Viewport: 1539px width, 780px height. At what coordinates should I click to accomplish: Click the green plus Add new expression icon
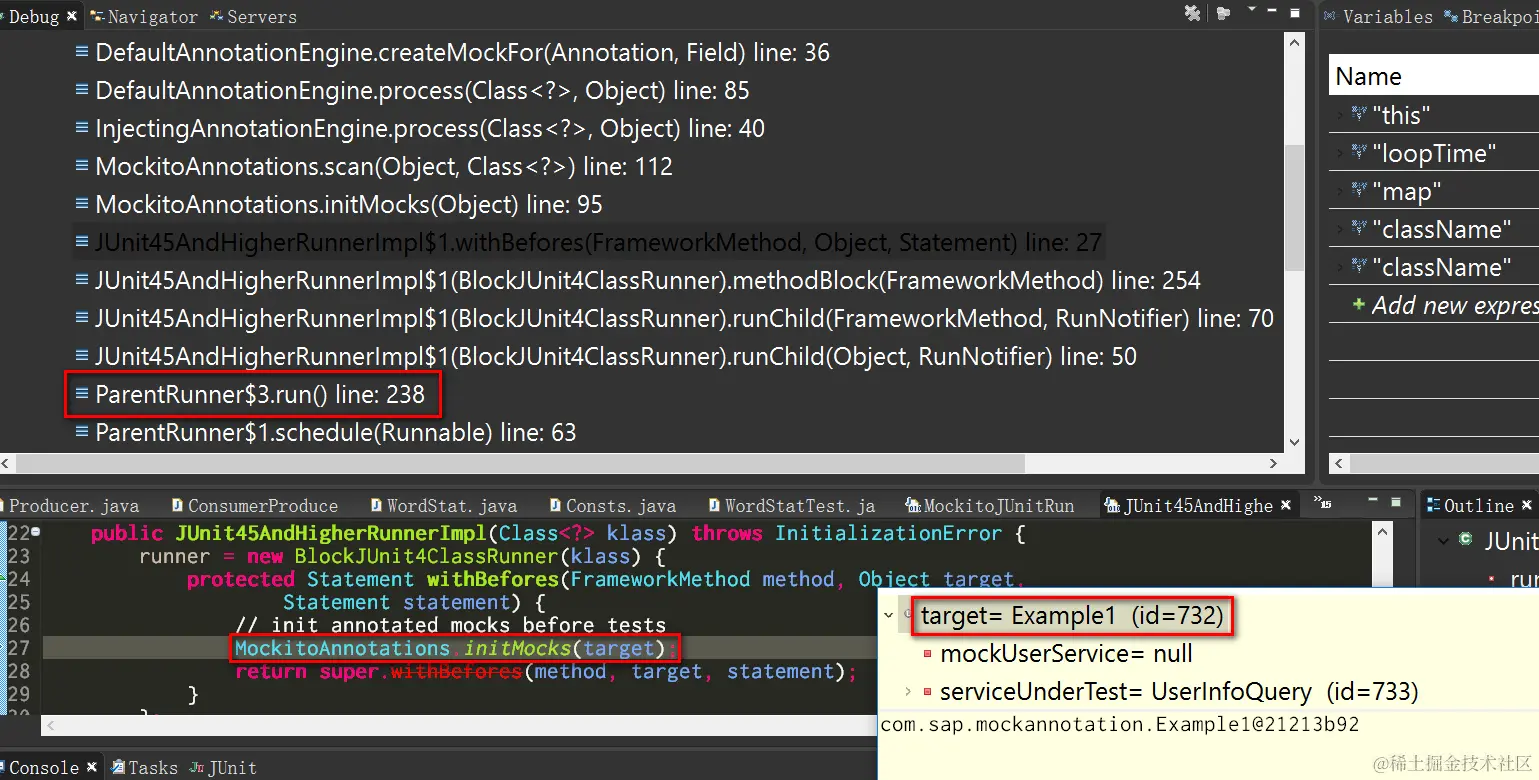tap(1359, 305)
